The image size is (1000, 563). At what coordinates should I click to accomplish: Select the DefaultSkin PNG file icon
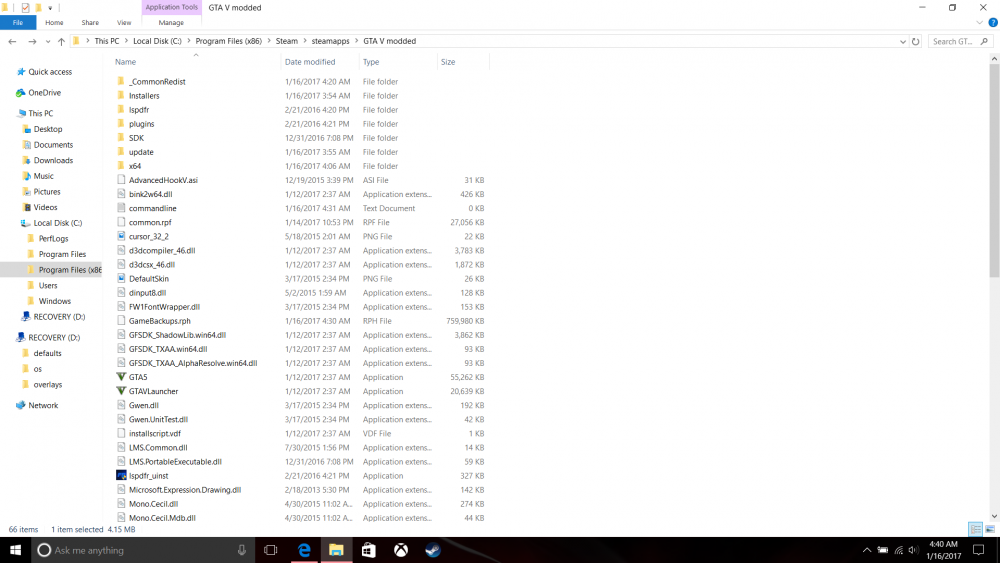pyautogui.click(x=121, y=279)
